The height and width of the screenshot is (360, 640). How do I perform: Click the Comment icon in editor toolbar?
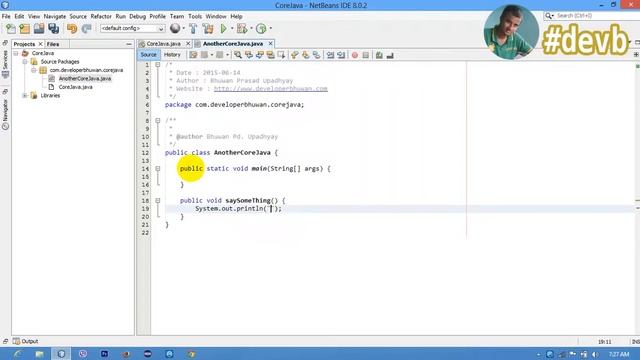tap(379, 55)
